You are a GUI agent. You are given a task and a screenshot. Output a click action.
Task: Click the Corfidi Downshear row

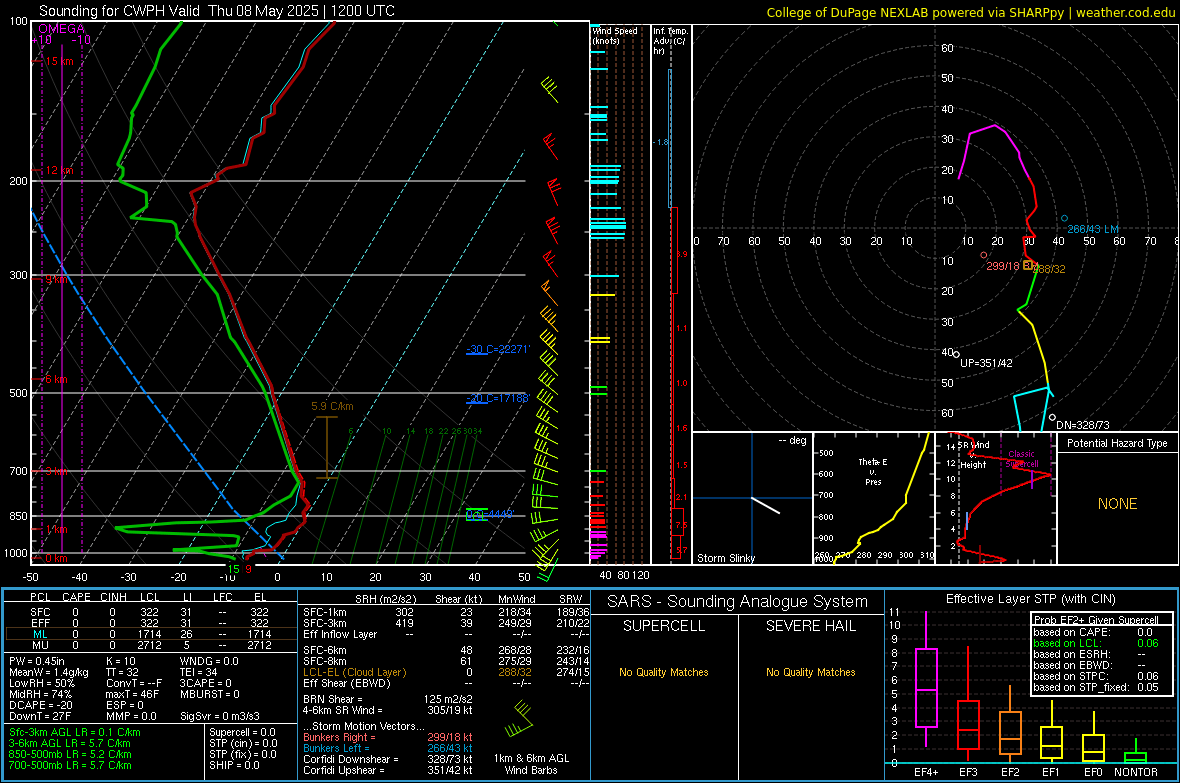pyautogui.click(x=388, y=760)
